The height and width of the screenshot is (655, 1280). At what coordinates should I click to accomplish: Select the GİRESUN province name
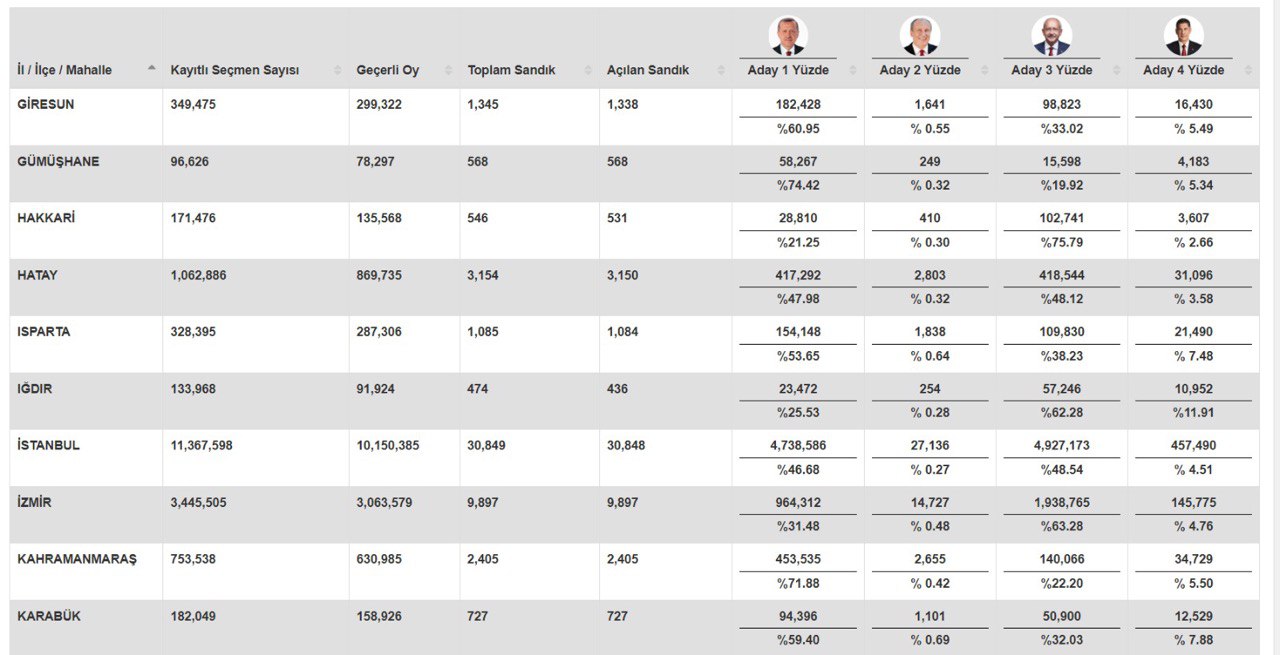click(45, 104)
